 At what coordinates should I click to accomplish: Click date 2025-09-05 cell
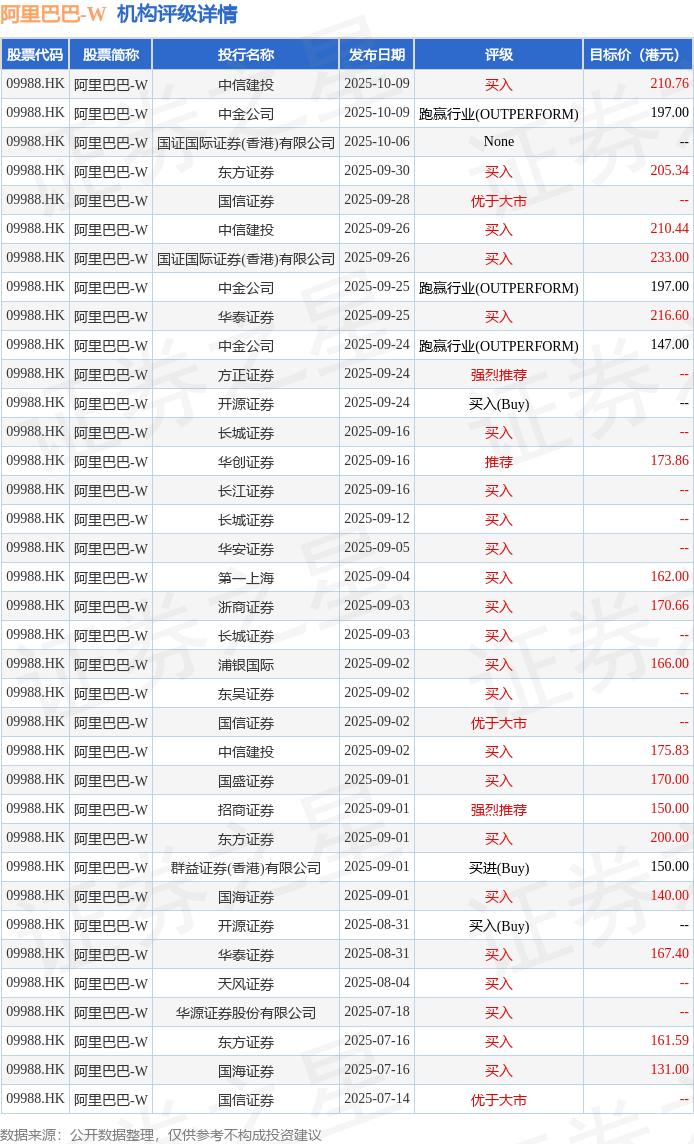coord(377,548)
